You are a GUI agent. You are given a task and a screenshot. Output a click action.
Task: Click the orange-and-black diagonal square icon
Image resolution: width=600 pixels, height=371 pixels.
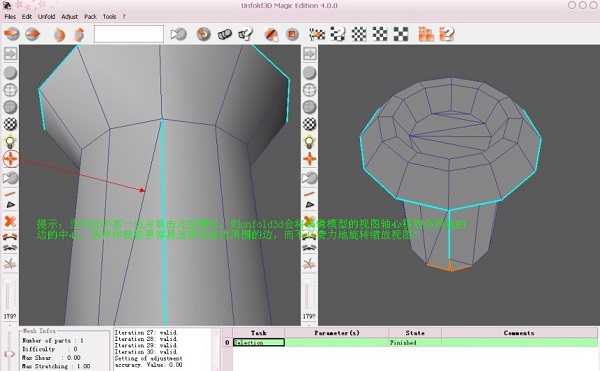pyautogui.click(x=271, y=34)
